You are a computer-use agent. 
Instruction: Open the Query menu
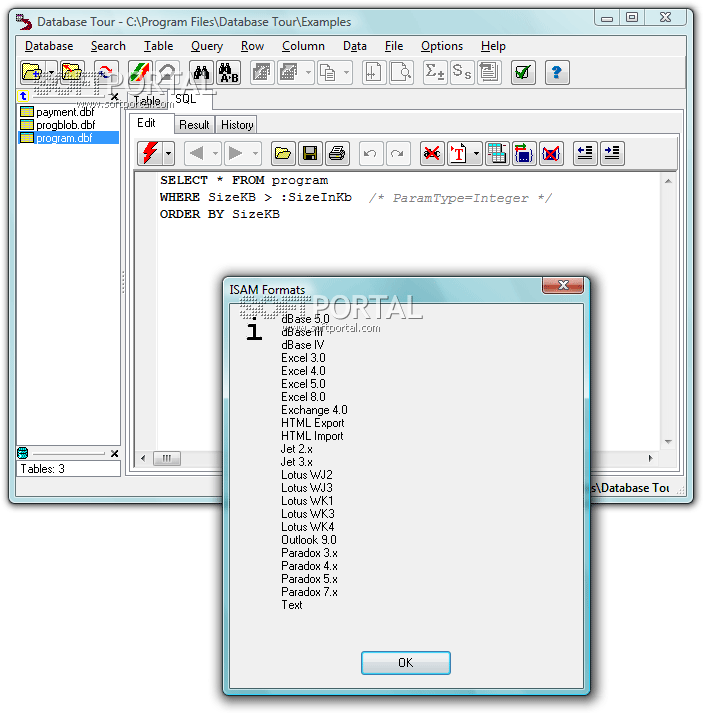207,46
